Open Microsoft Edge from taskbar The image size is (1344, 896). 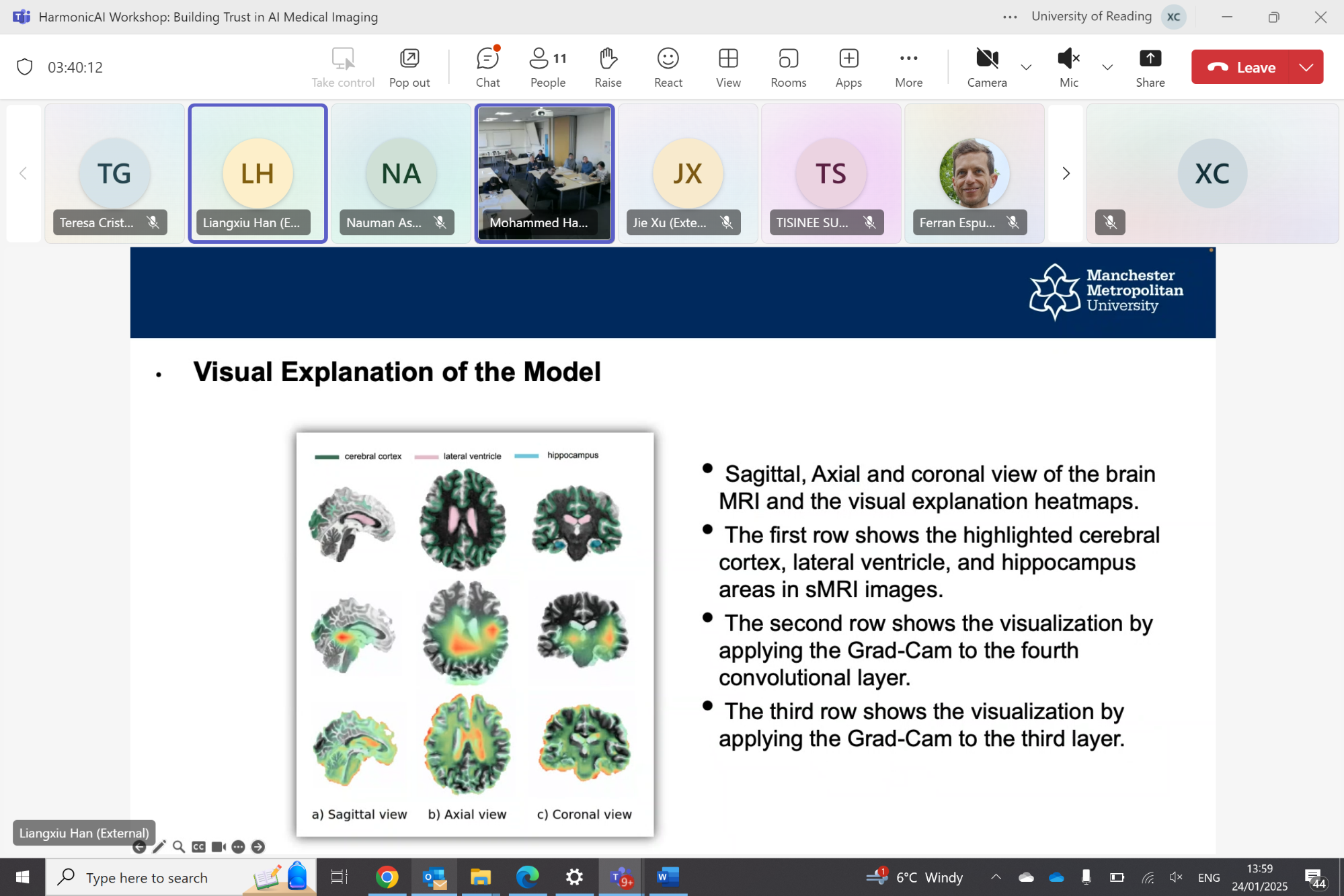coord(527,877)
